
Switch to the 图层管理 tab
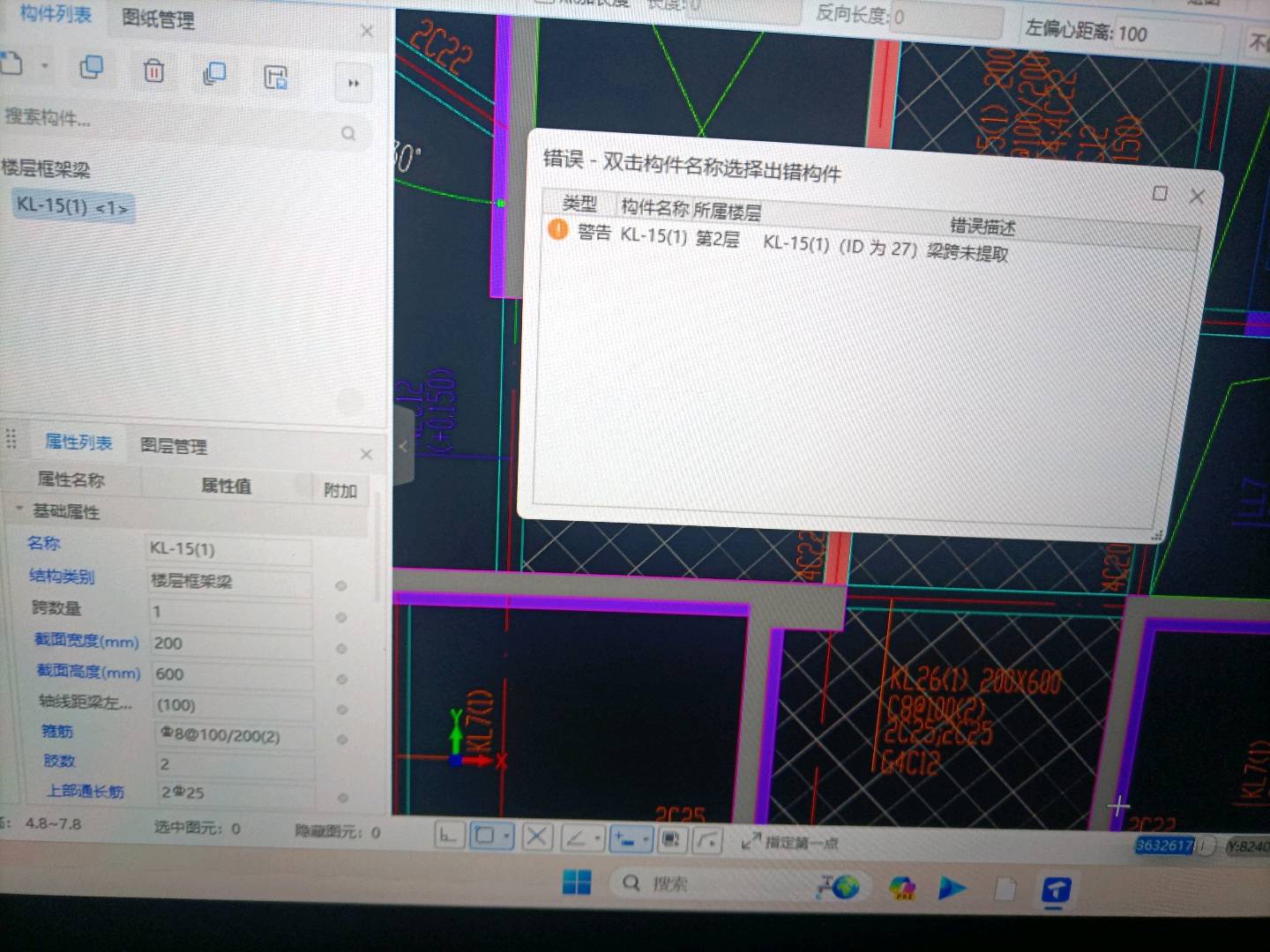coord(174,446)
